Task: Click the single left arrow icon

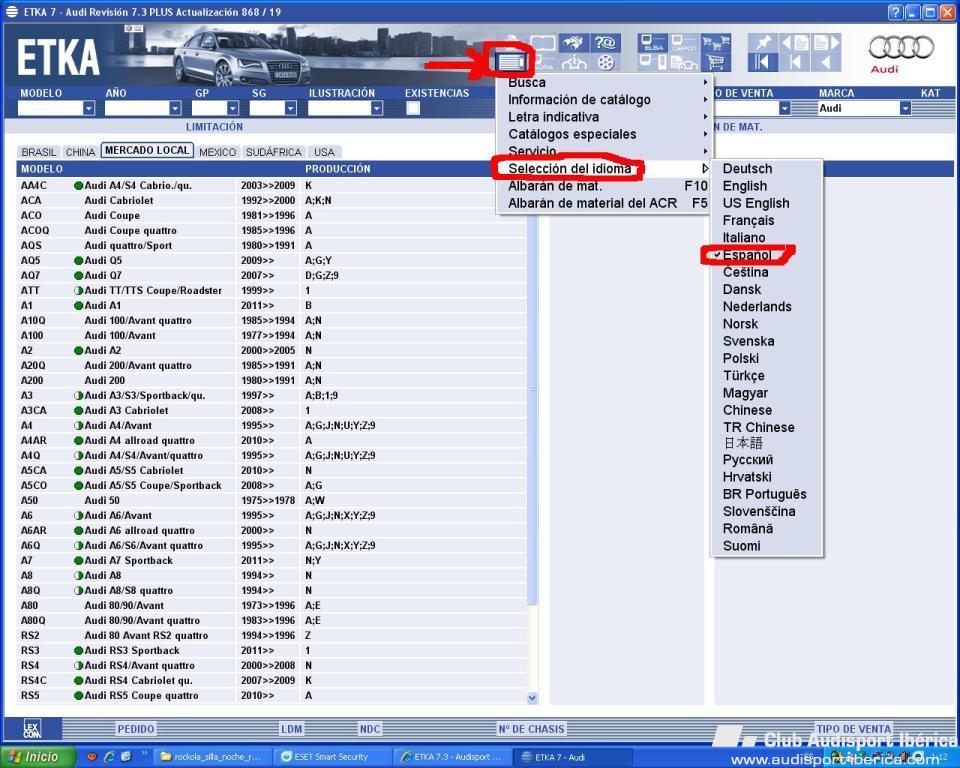Action: [827, 62]
